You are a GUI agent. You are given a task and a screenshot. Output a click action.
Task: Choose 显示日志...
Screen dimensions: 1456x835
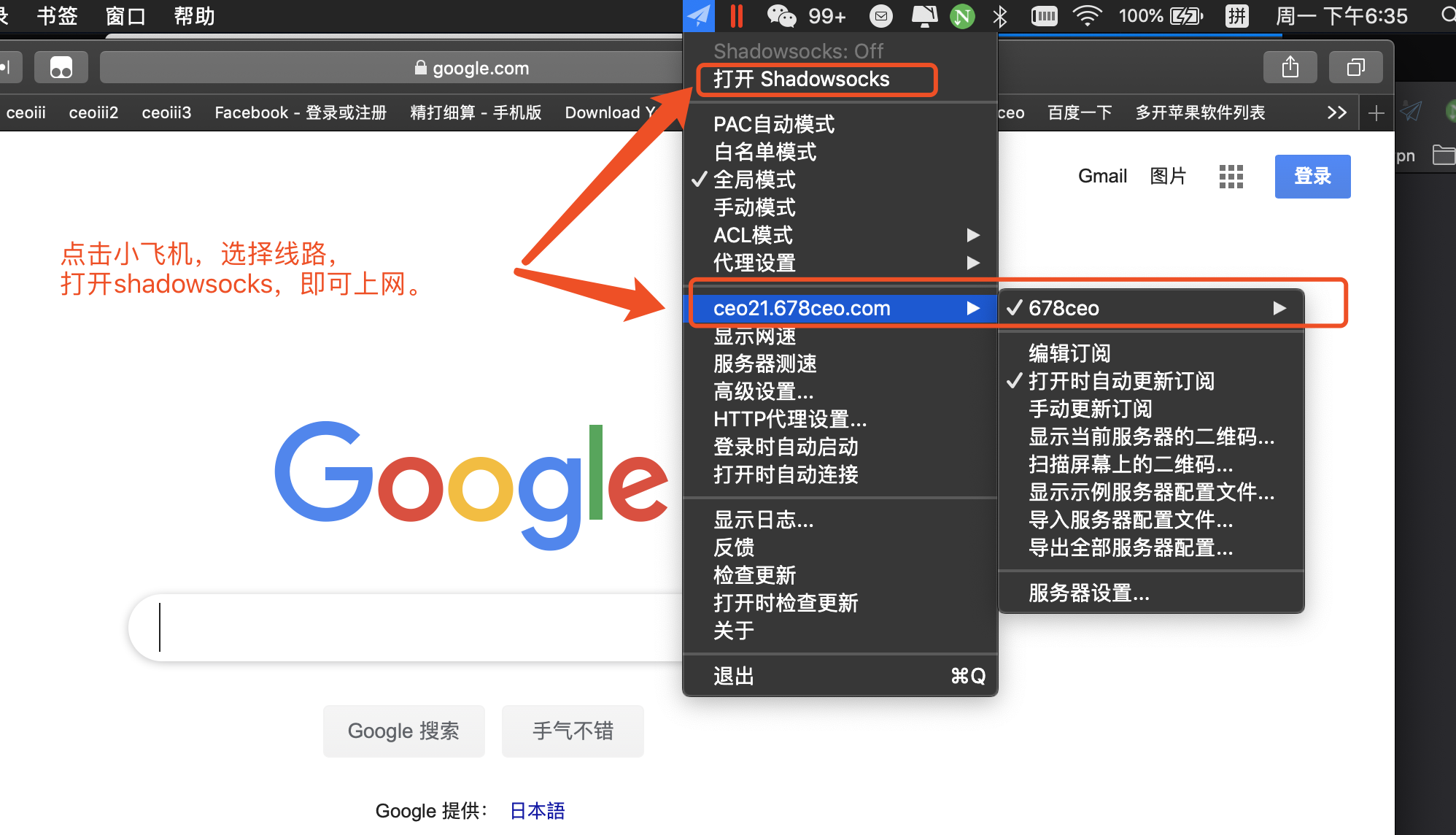pos(840,520)
